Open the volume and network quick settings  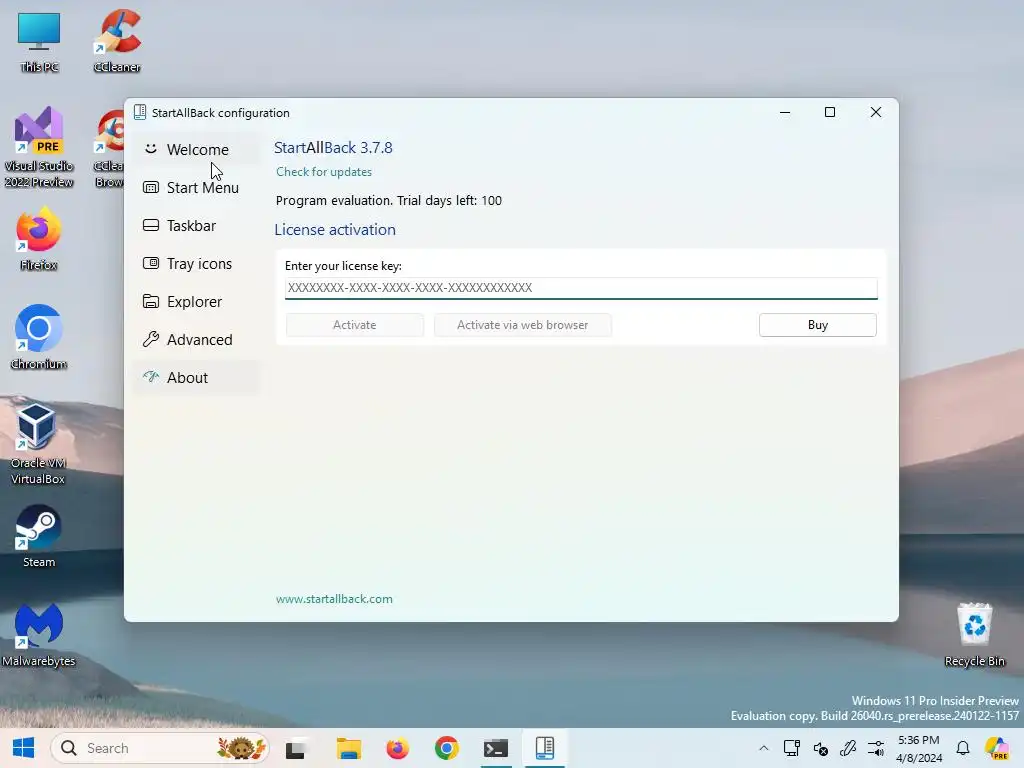[x=876, y=748]
